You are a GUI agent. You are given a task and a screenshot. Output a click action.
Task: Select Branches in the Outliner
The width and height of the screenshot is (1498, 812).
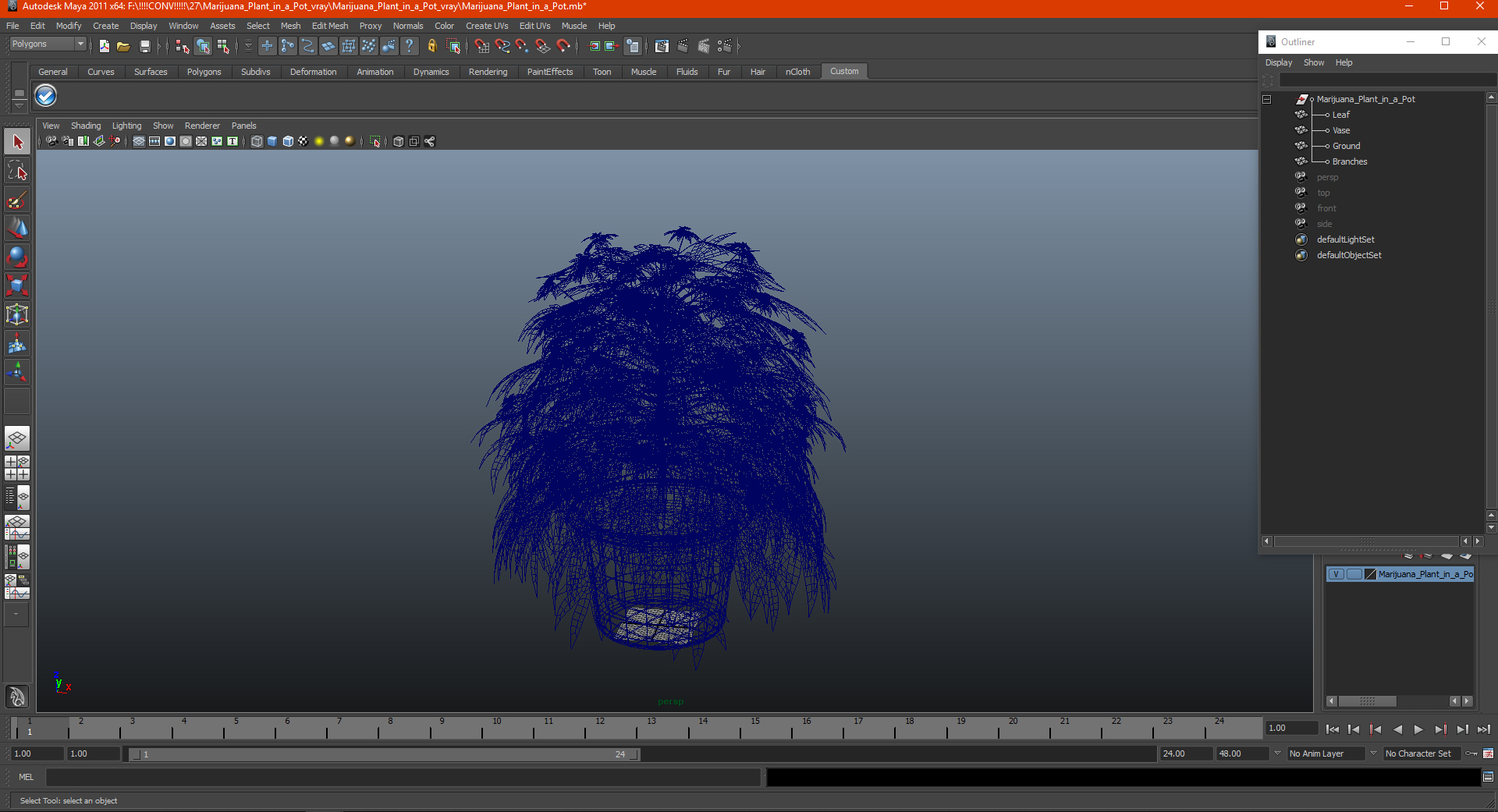1350,161
